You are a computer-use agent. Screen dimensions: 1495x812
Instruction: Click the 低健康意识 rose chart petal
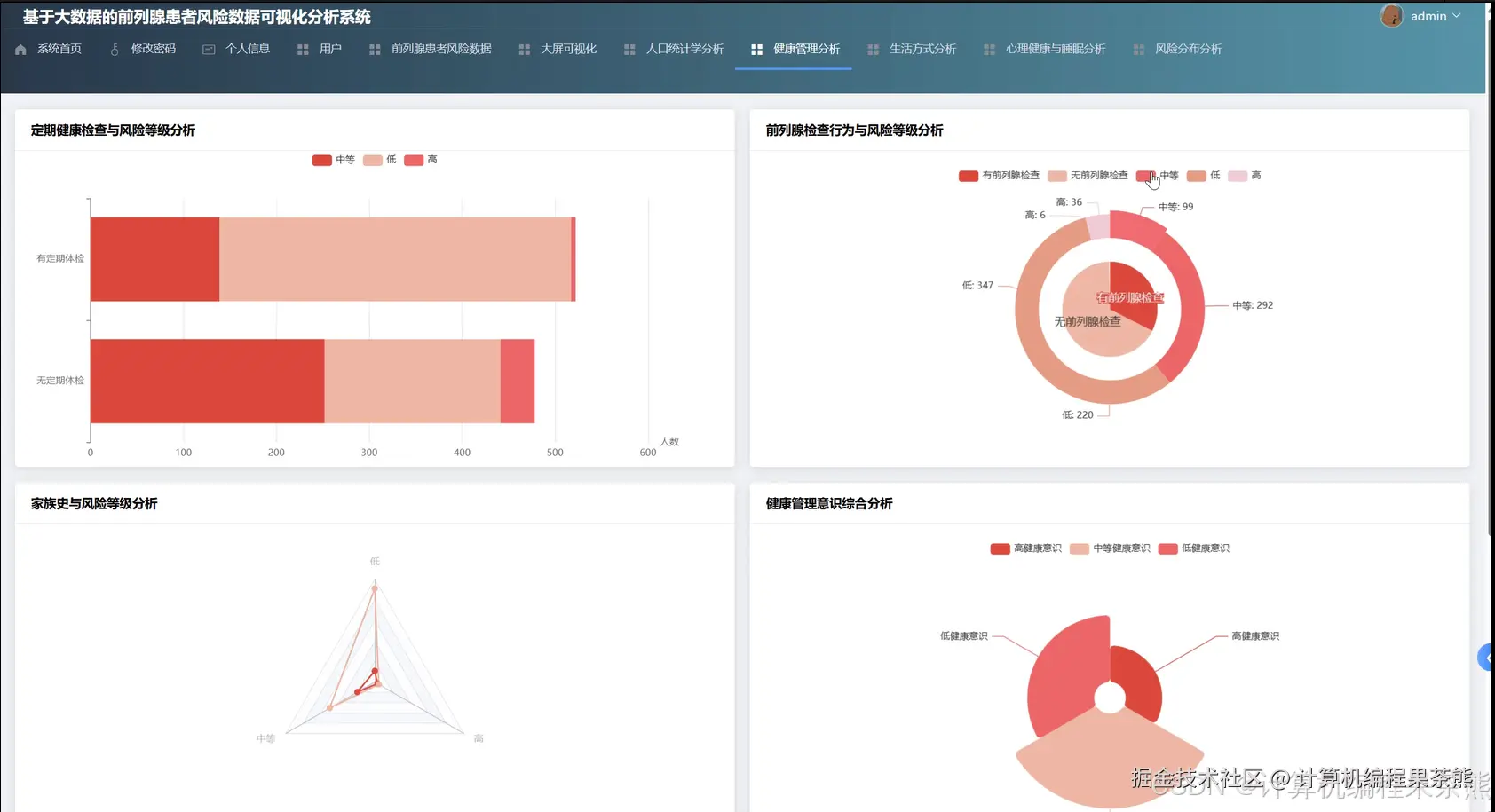(x=1070, y=679)
